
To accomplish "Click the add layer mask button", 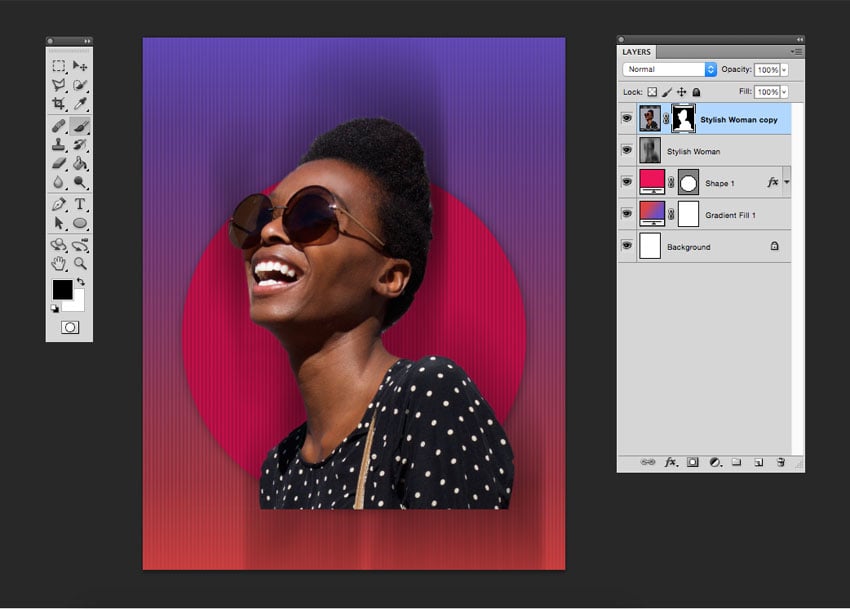I will coord(693,462).
